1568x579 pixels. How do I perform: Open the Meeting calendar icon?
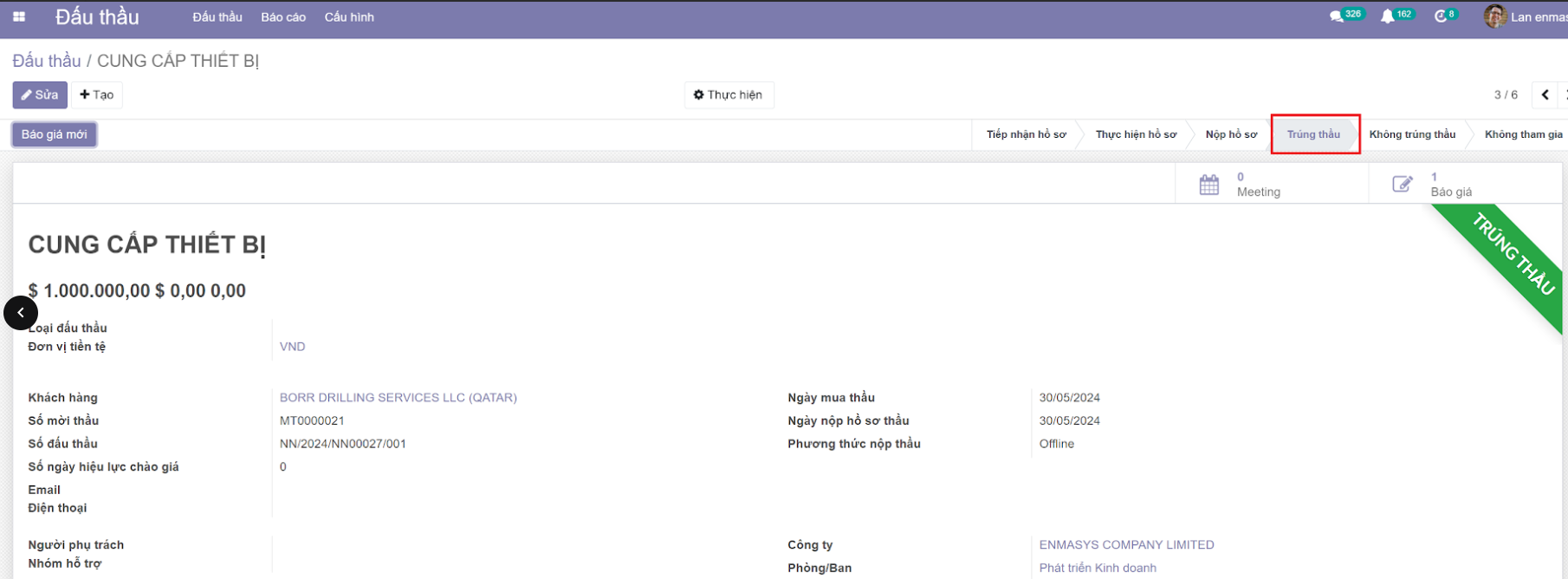1208,185
